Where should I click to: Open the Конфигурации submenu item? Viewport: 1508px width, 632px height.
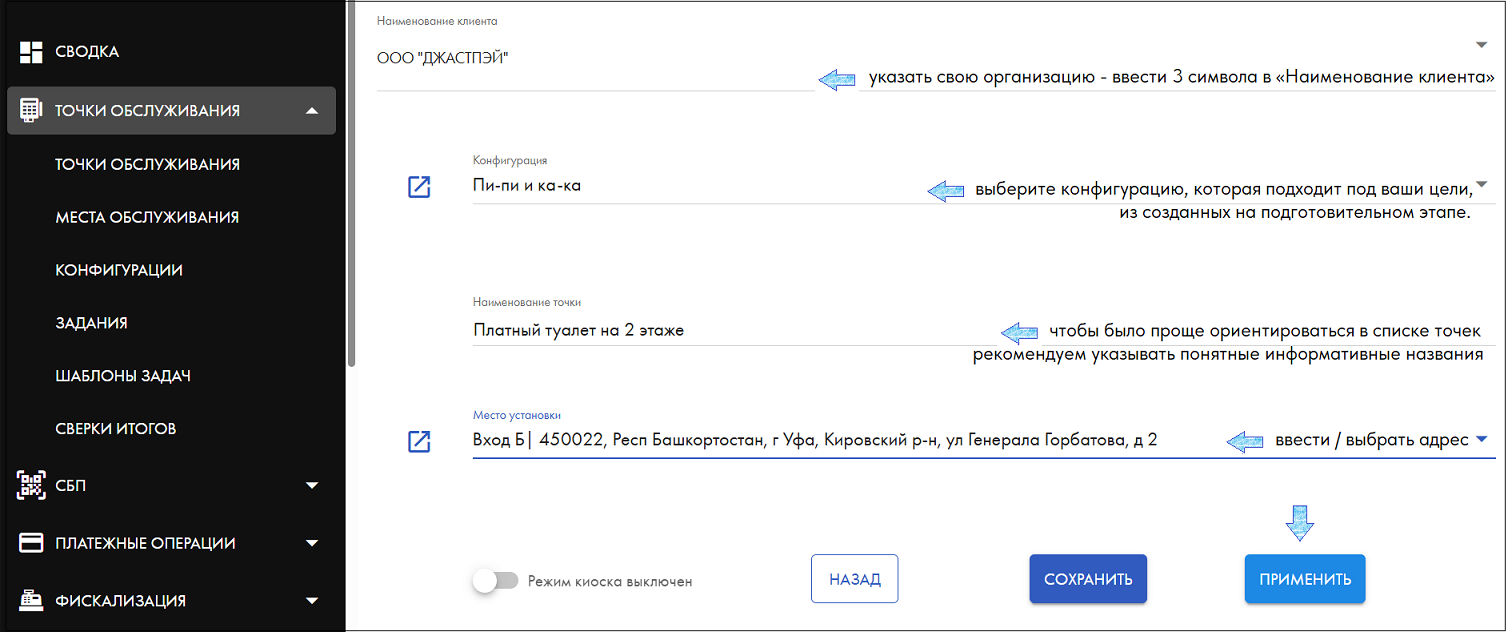tap(119, 270)
